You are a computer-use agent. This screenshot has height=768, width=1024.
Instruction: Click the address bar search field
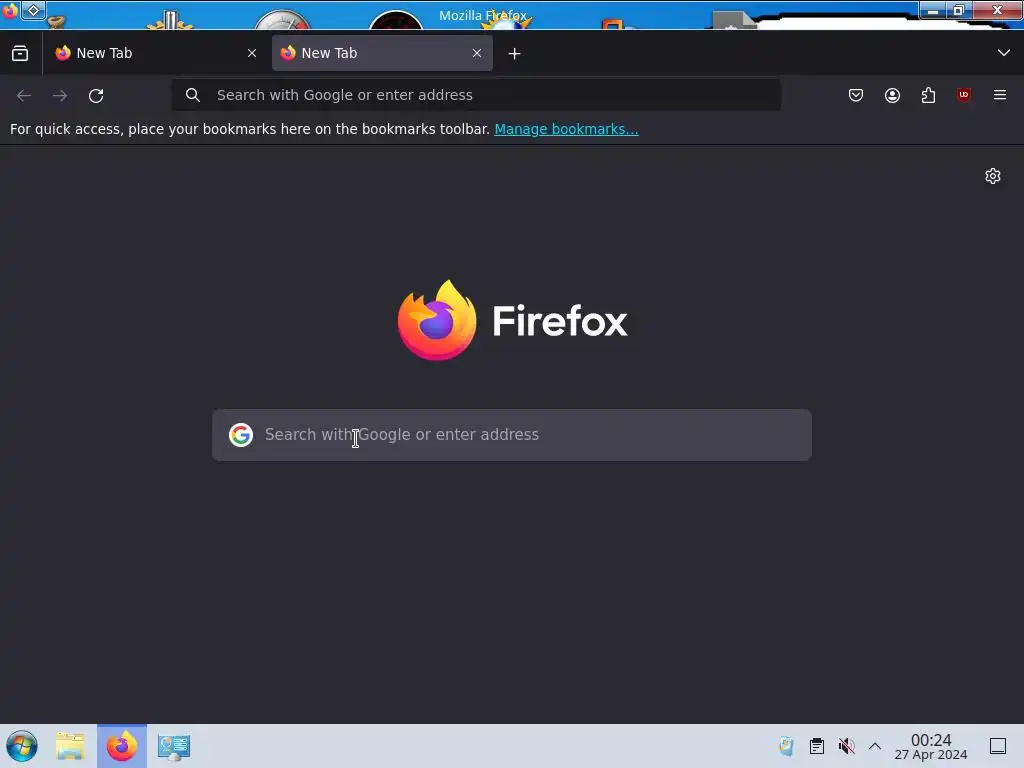(476, 95)
